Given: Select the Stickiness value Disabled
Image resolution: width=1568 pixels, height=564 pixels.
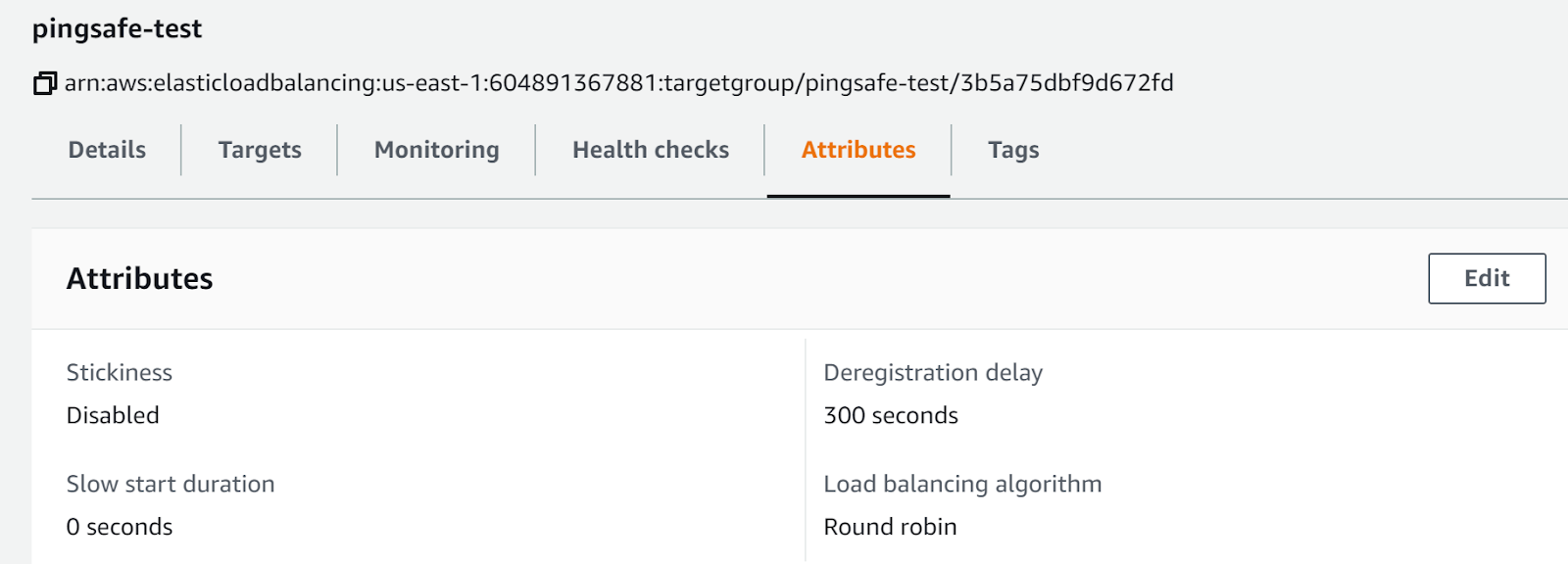Looking at the screenshot, I should pyautogui.click(x=113, y=415).
